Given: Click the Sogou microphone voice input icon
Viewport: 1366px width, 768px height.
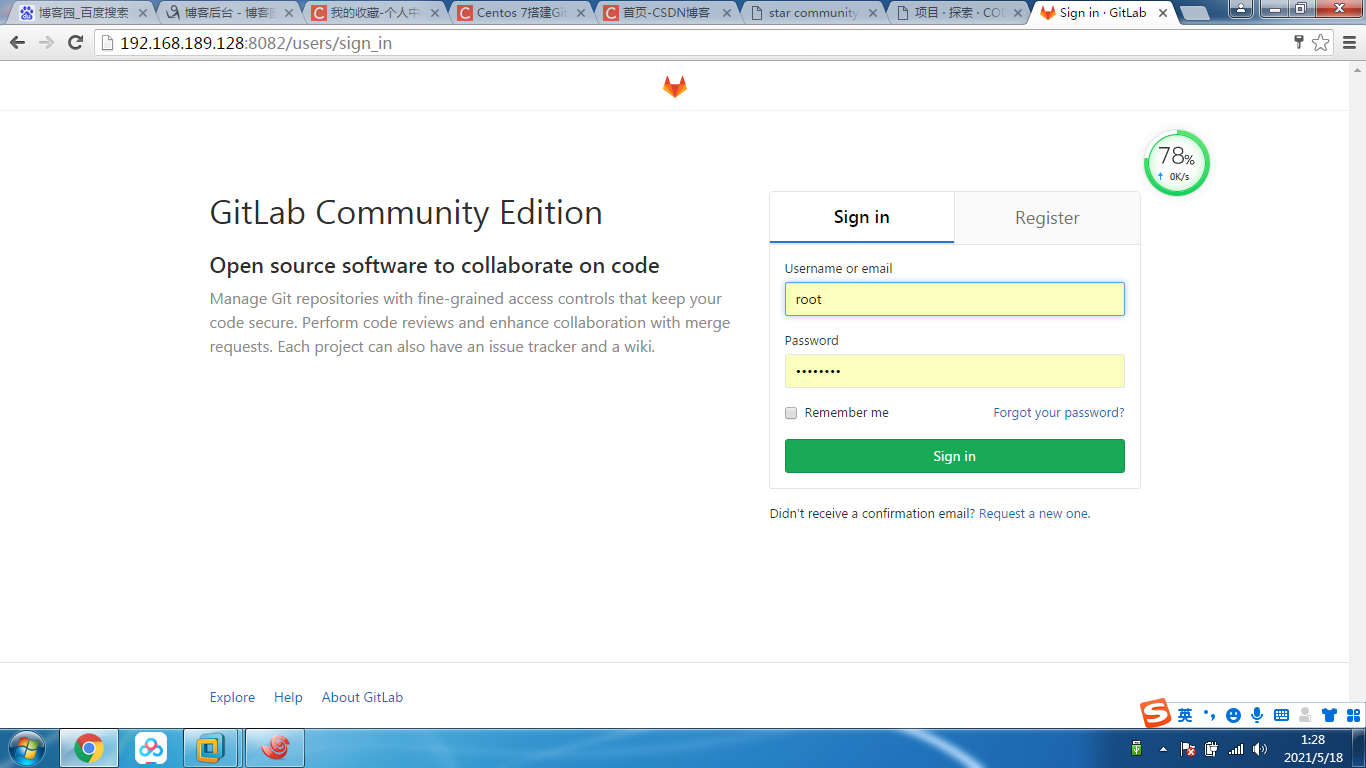Looking at the screenshot, I should [x=1257, y=715].
